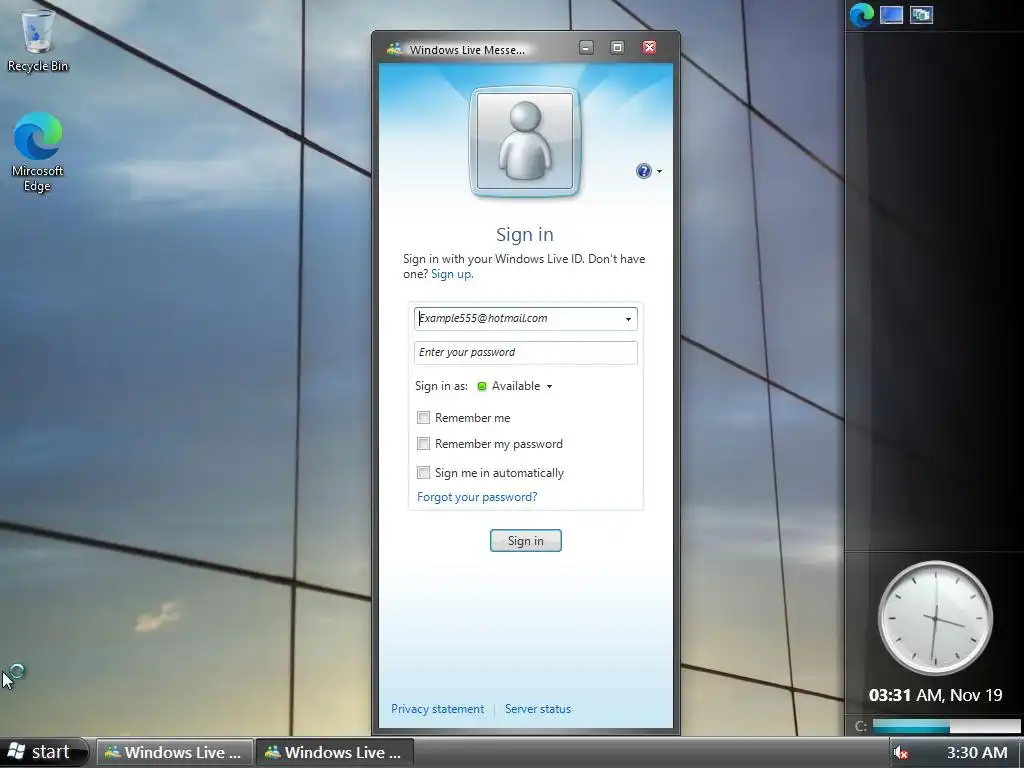Click the C: drive usage bar
This screenshot has width=1024, height=768.
coord(946,726)
